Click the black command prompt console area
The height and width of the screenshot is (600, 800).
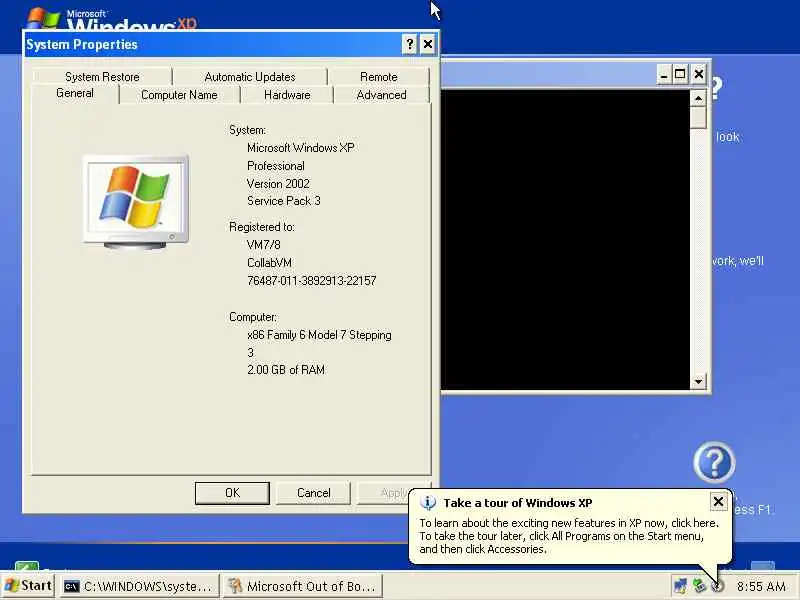pyautogui.click(x=565, y=240)
